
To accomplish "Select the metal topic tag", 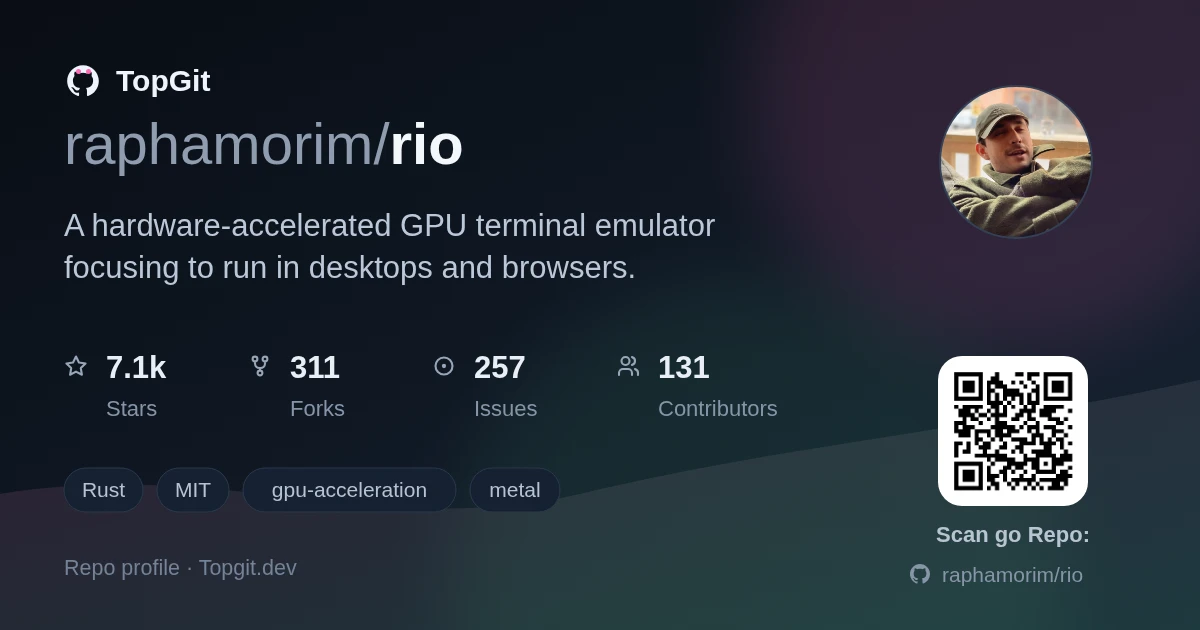I will [x=515, y=490].
